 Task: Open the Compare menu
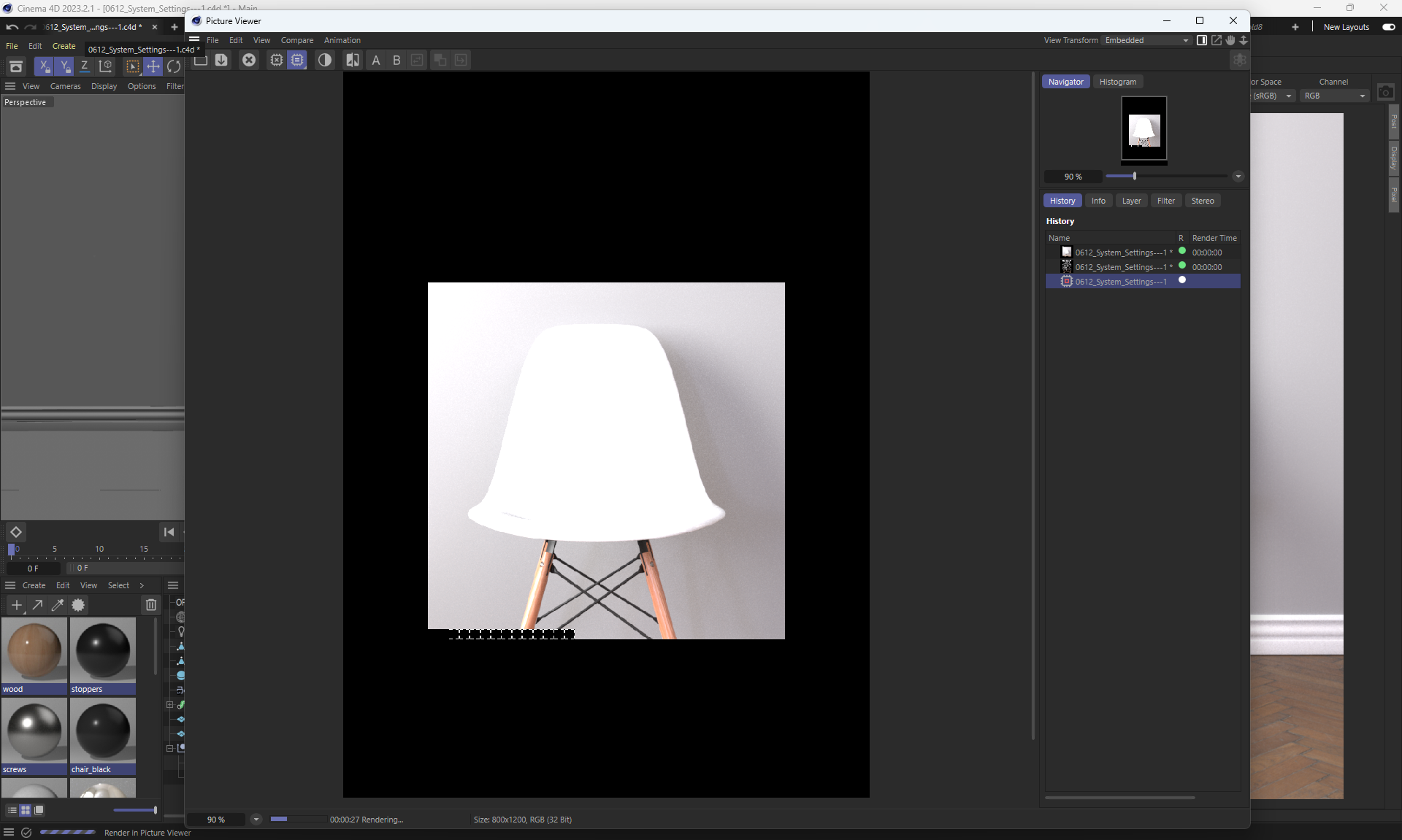point(296,41)
